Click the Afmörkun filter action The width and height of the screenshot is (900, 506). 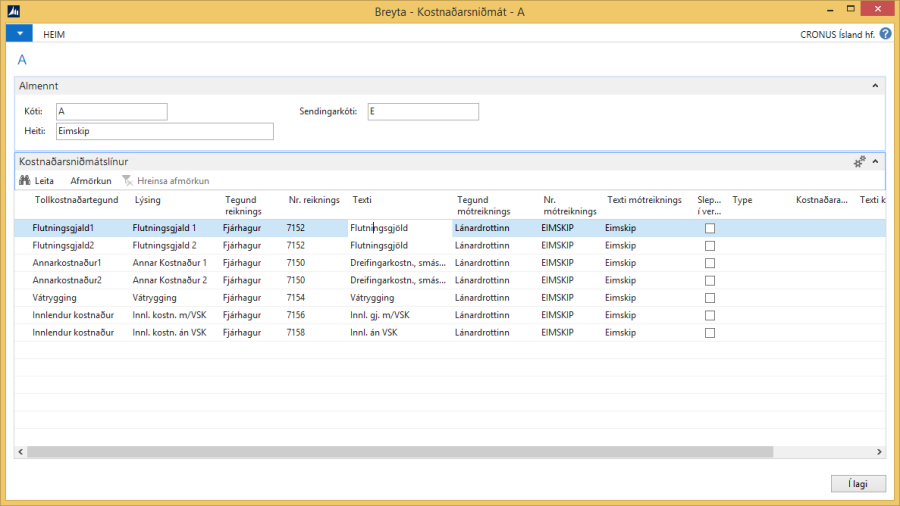(x=90, y=181)
